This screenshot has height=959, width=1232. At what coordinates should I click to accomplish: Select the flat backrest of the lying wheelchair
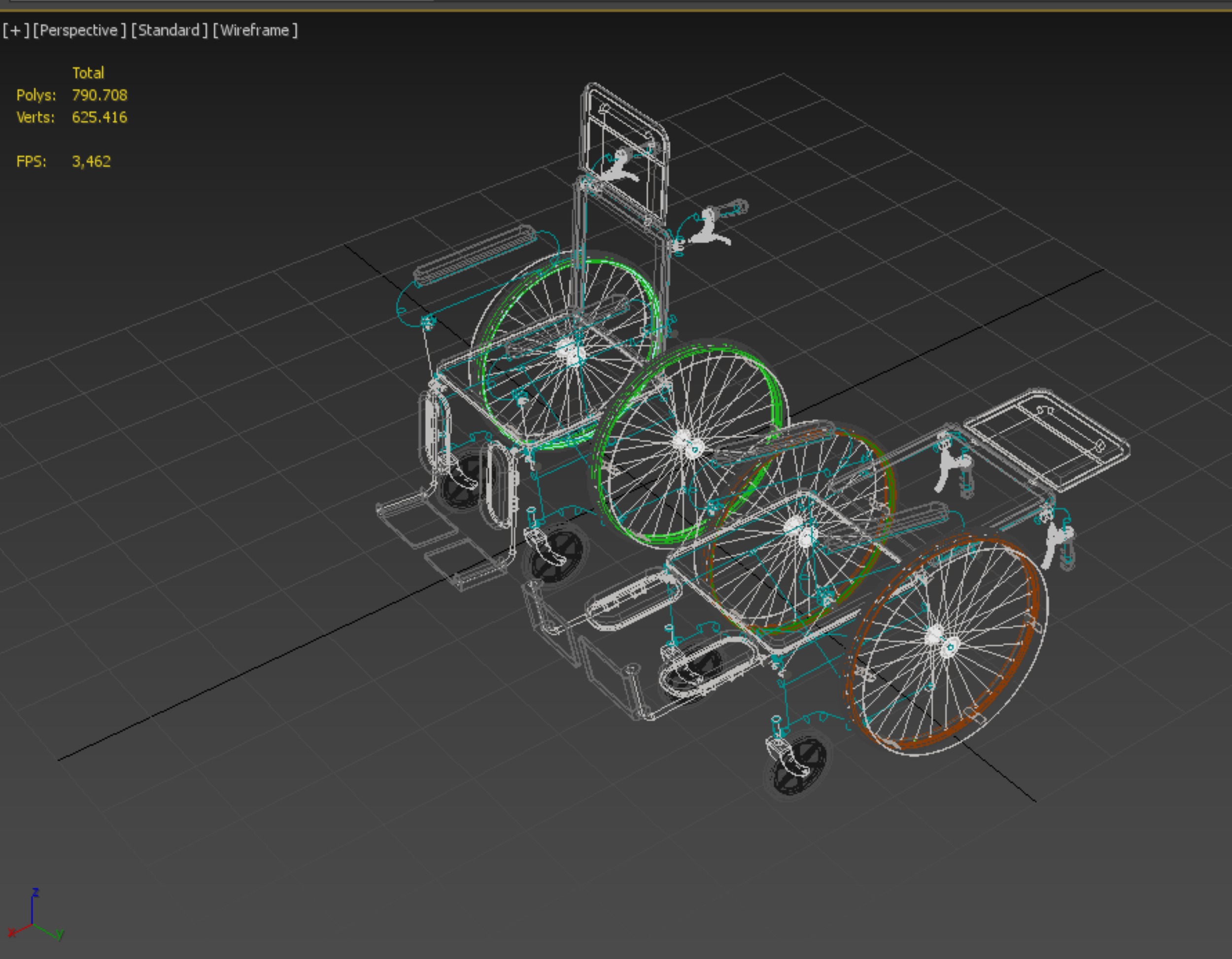(1046, 440)
